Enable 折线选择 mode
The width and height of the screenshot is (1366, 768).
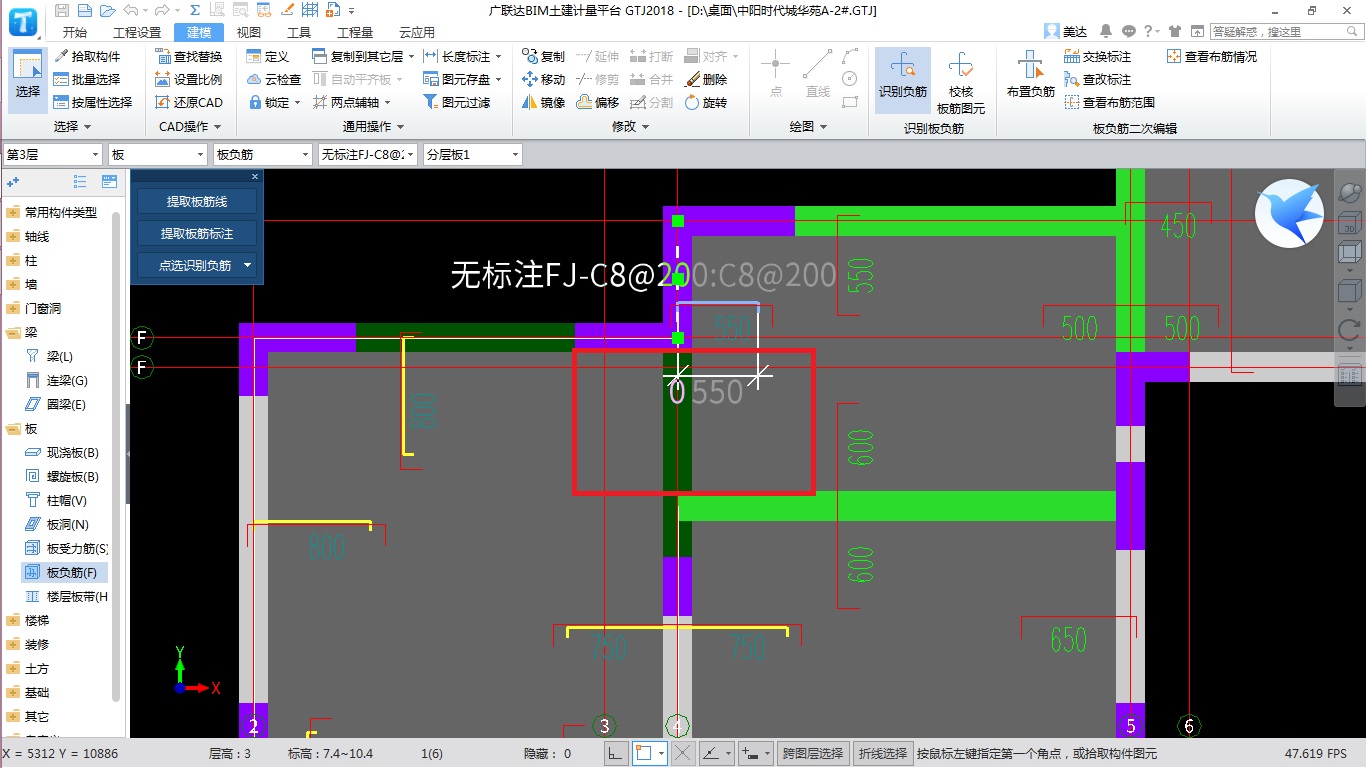pyautogui.click(x=883, y=753)
